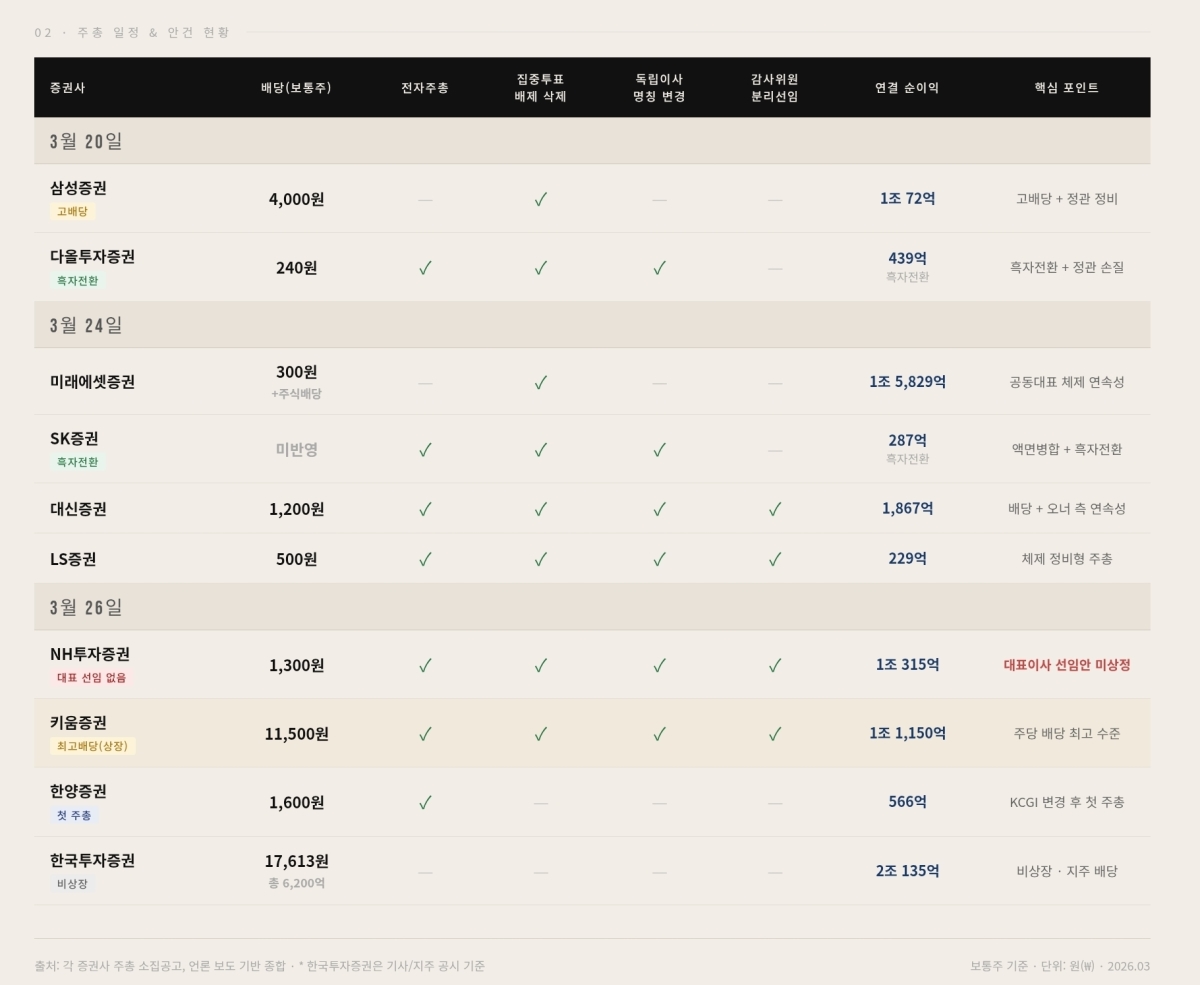Click 다올투자증권's 독립이사 명칭 변경 checkmark
Viewport: 1200px width, 985px height.
pos(659,268)
